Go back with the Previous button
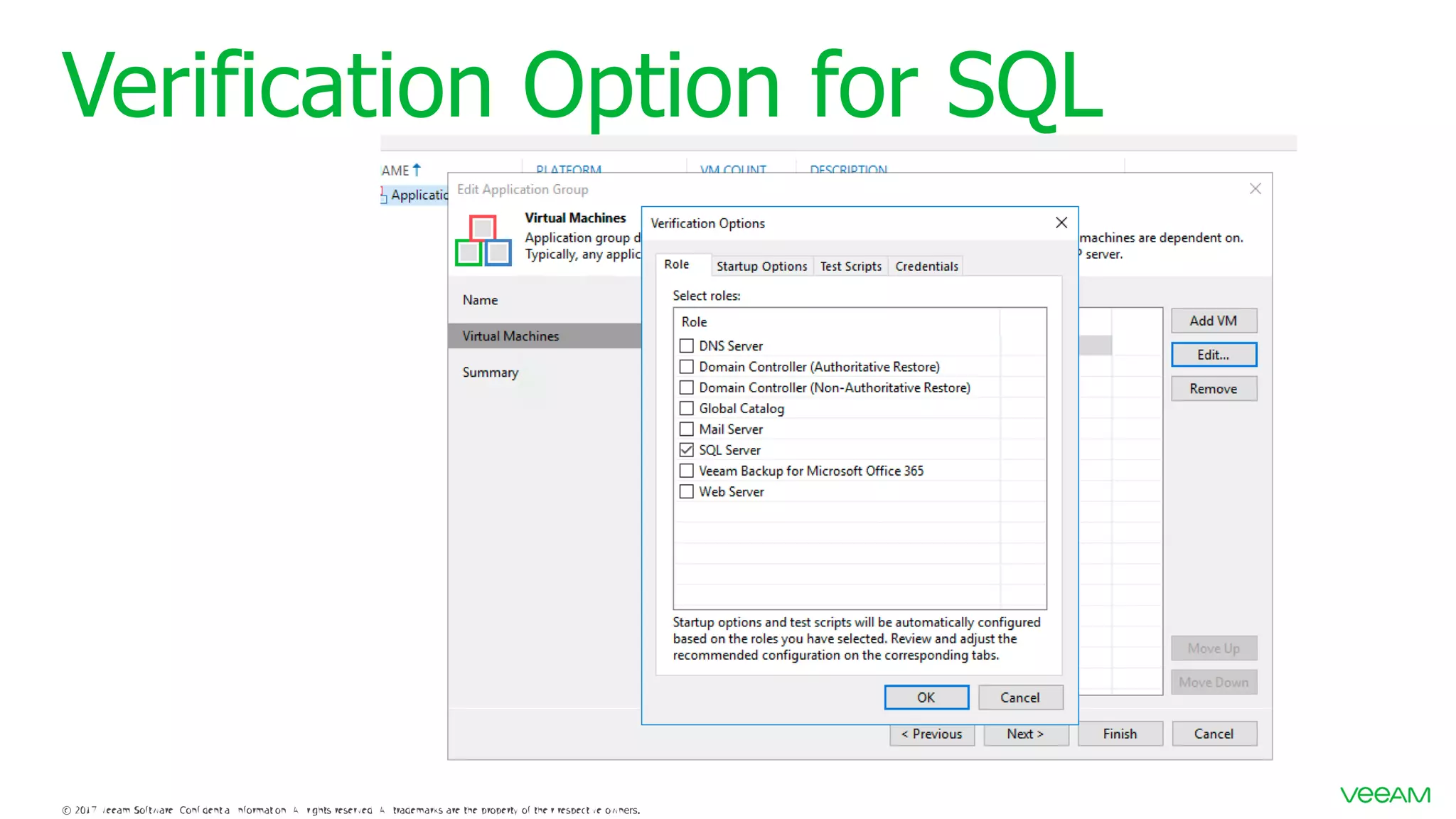 click(x=931, y=734)
